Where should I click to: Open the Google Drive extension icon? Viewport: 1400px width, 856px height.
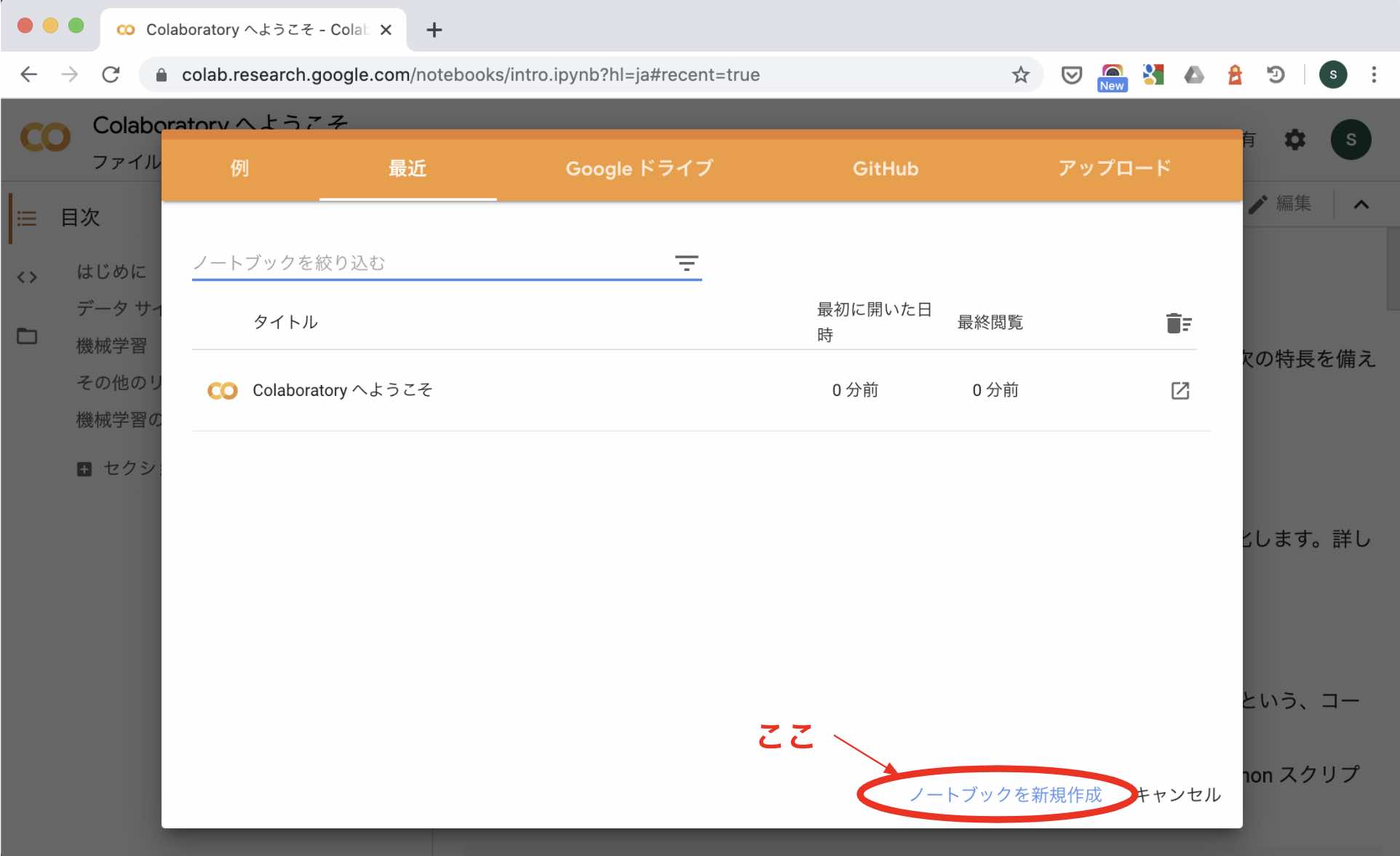click(1194, 74)
